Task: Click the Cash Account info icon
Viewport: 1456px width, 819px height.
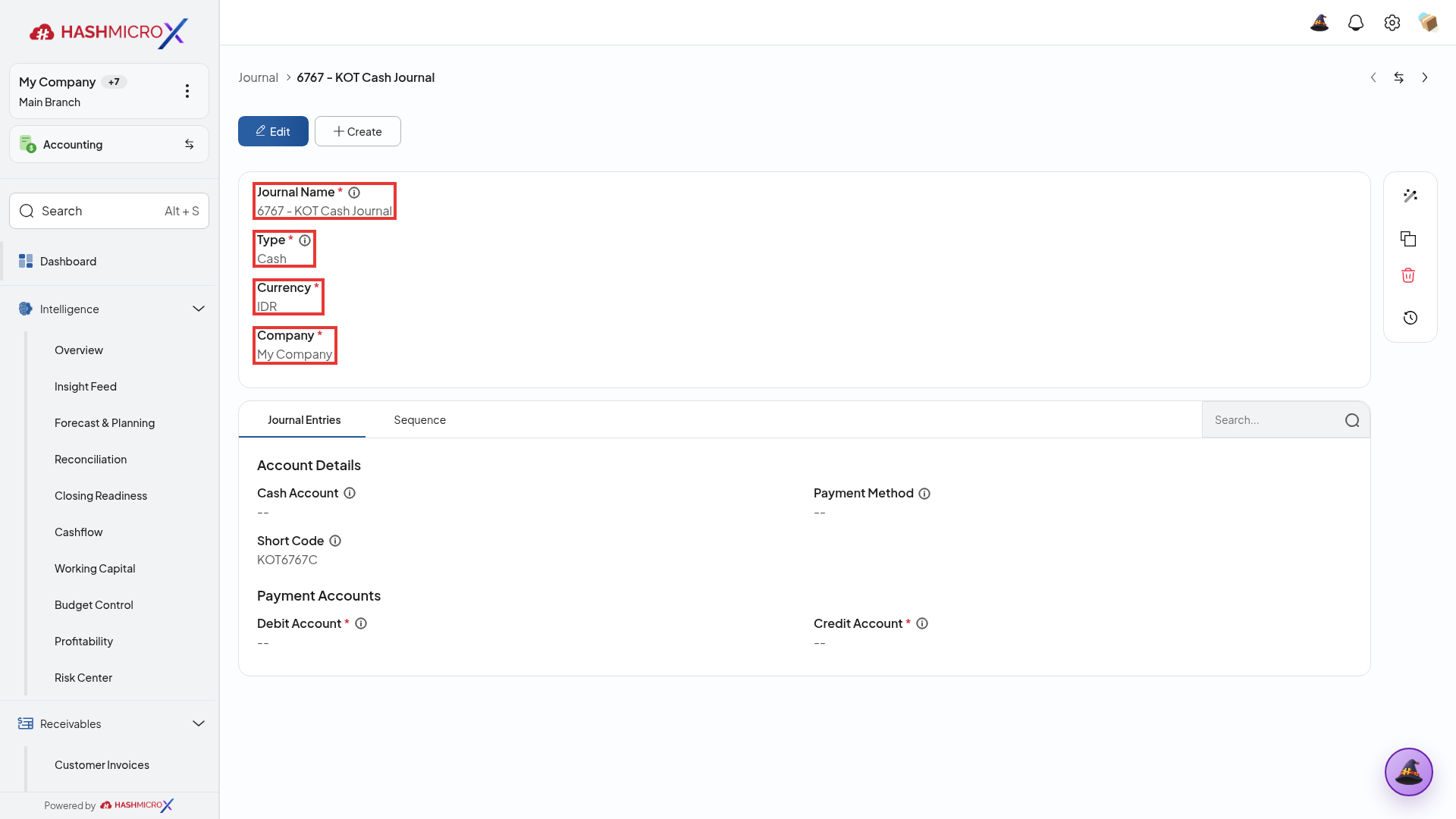Action: coord(350,493)
